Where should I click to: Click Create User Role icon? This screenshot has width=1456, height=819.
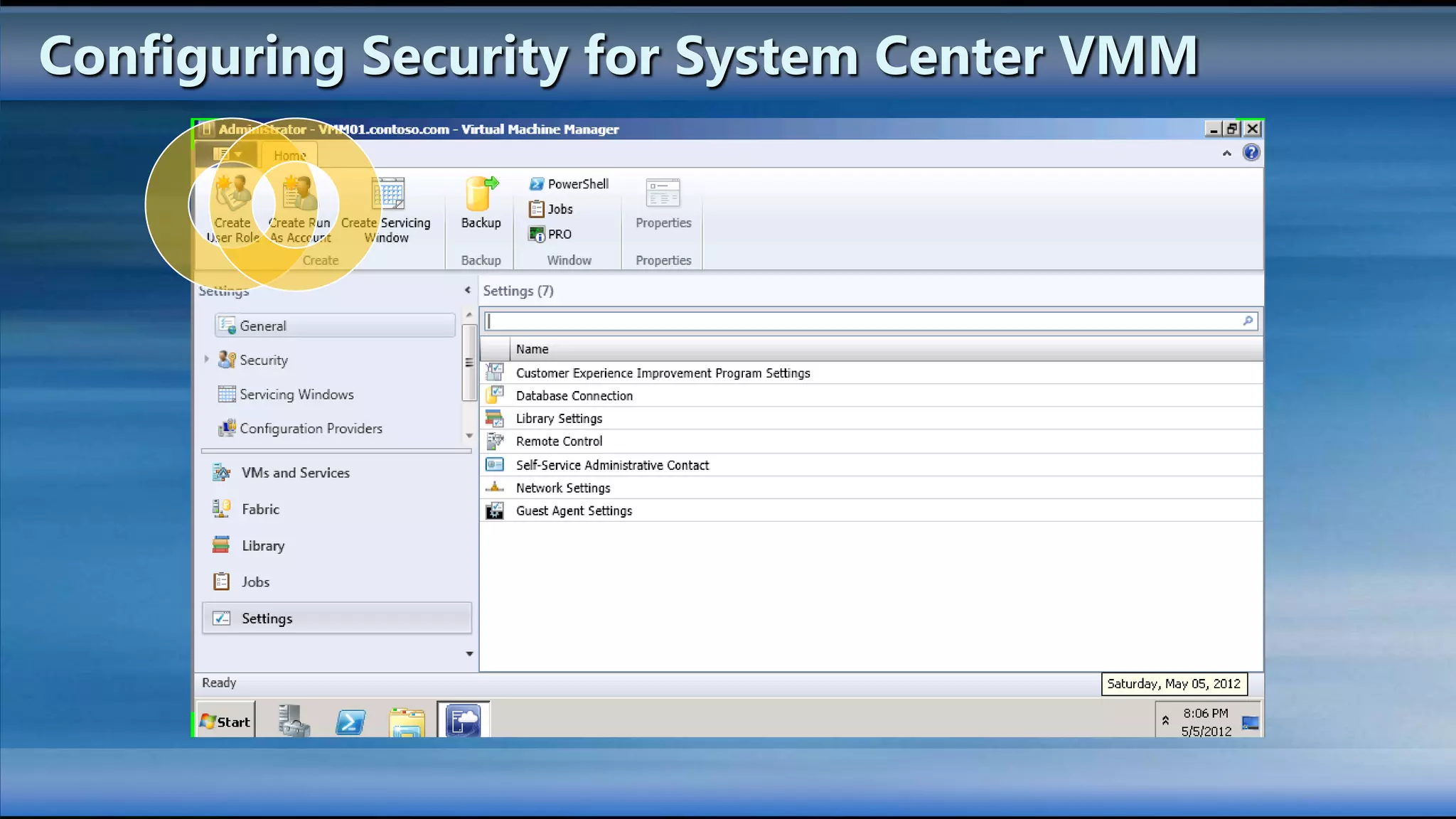[x=233, y=192]
